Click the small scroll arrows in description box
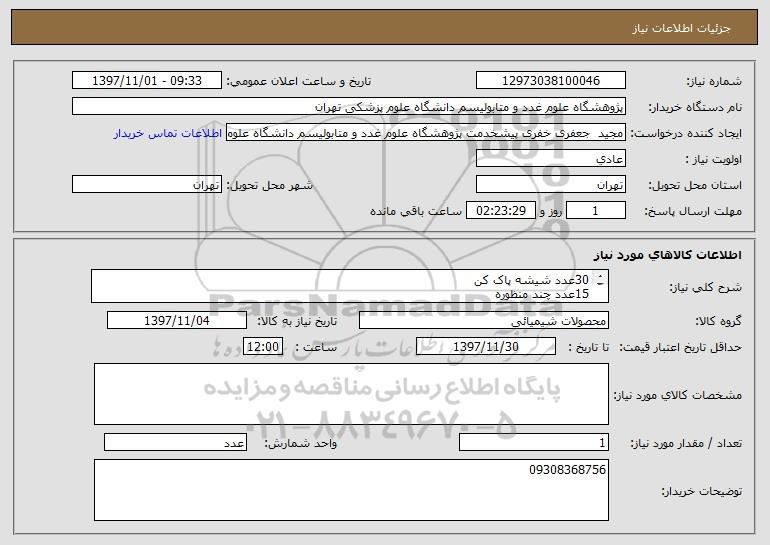This screenshot has height=545, width=770. coord(600,280)
